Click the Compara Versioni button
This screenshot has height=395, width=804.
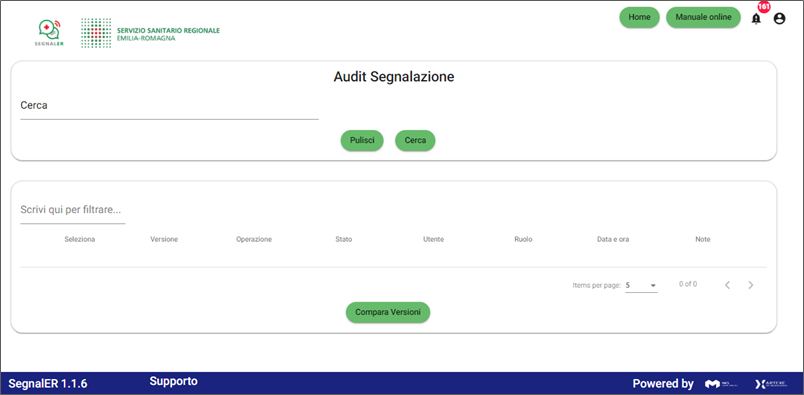(x=388, y=312)
